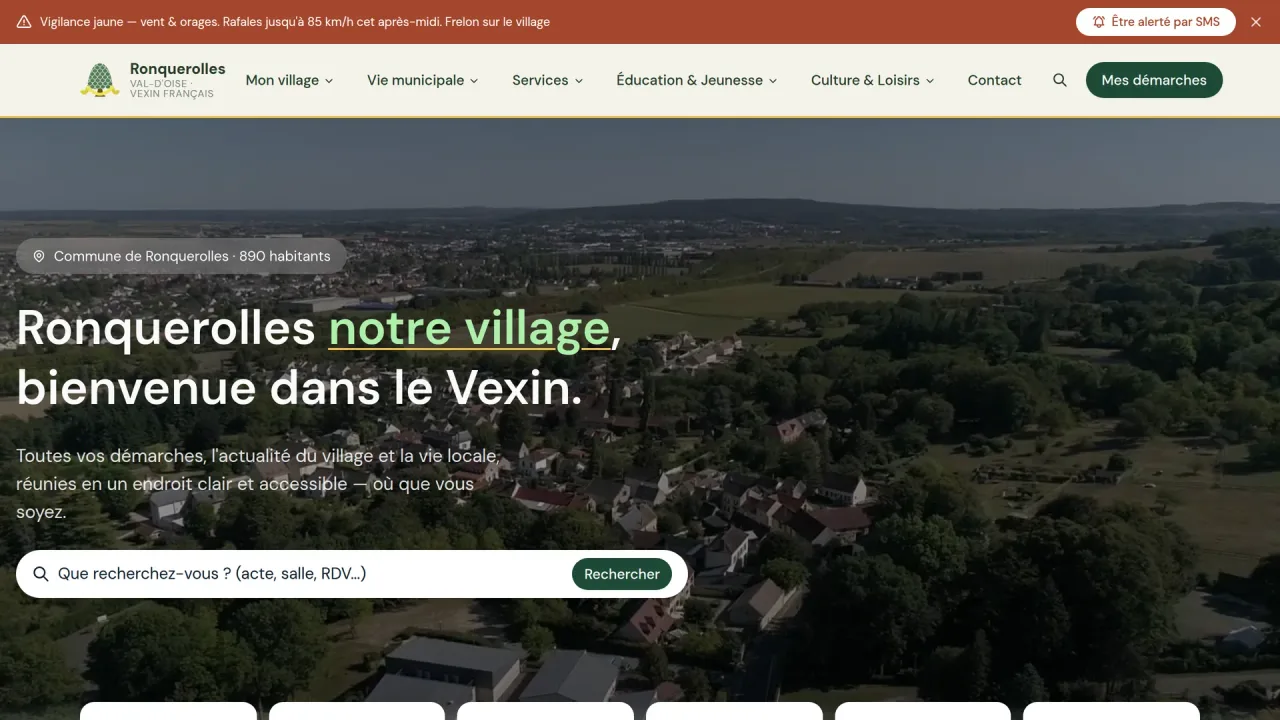Screen dimensions: 1280x720
Task: Click magnifier icon inside hero search box
Action: [41, 574]
